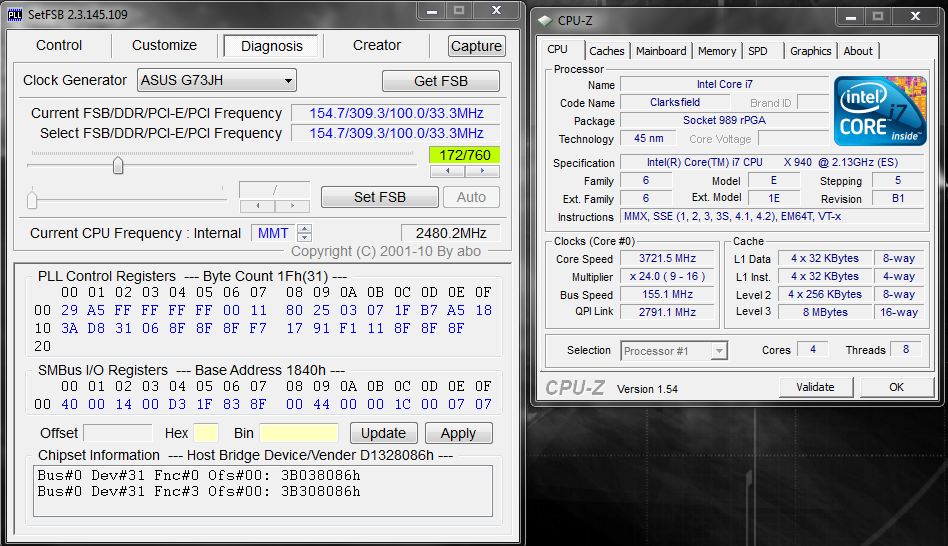Viewport: 948px width, 546px height.
Task: Open the Creator tab in SetFSB
Action: pos(377,45)
